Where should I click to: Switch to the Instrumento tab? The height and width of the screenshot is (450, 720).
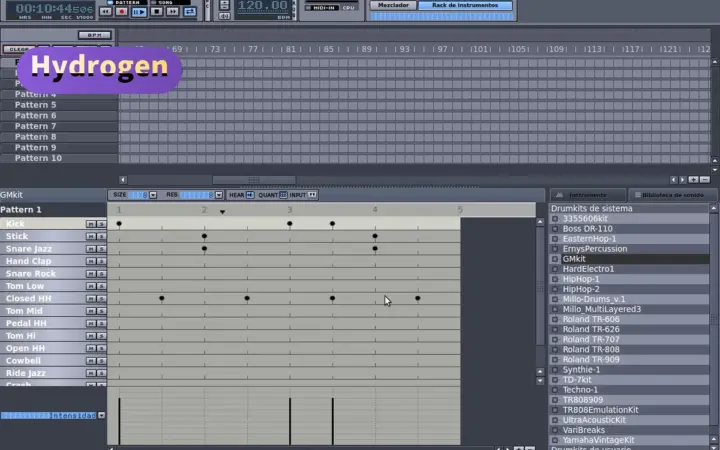click(x=588, y=195)
